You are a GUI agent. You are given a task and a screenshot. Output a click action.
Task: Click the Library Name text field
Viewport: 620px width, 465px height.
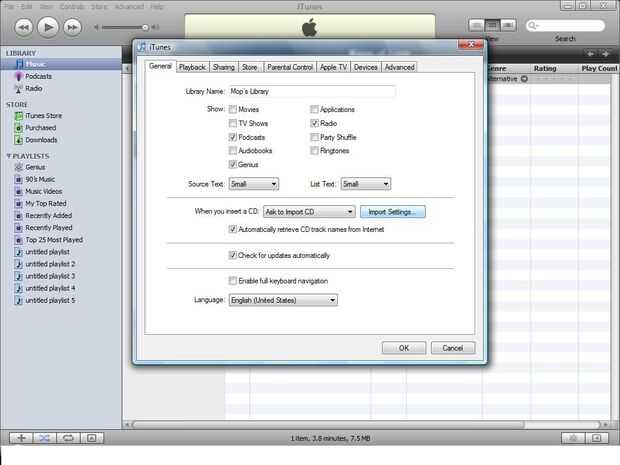coord(312,91)
